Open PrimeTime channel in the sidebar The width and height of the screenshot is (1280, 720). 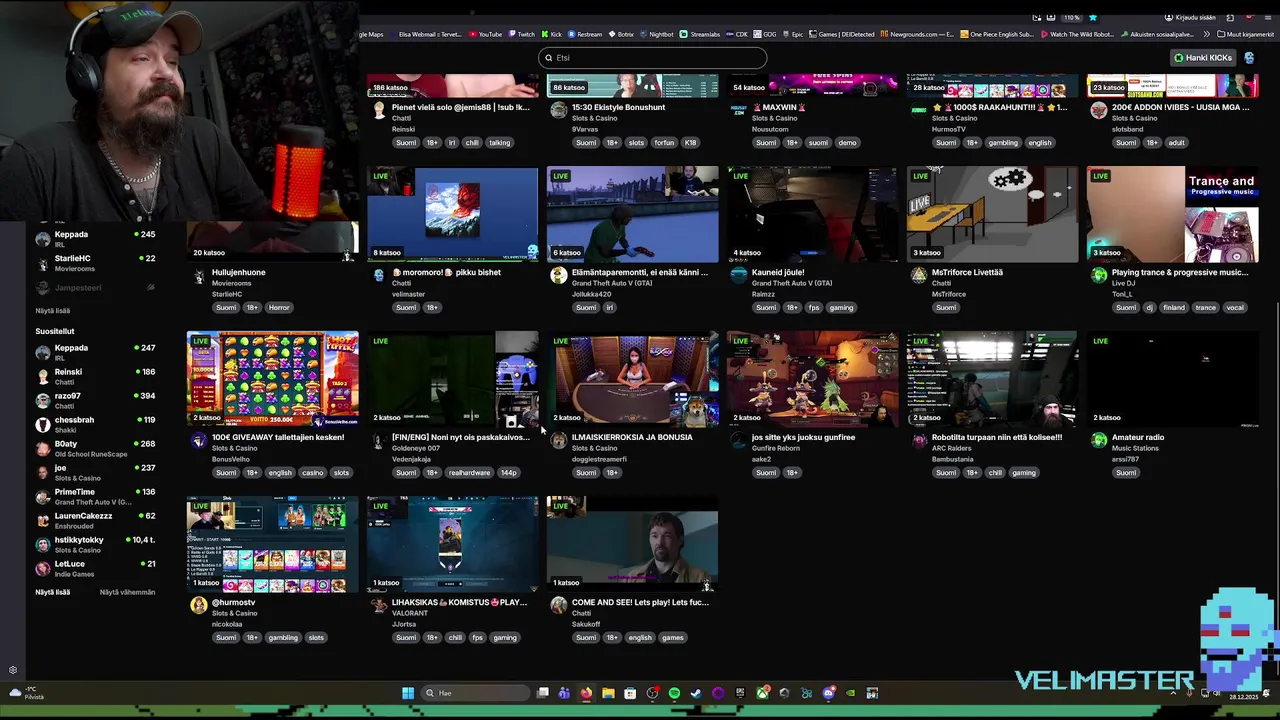[95, 496]
